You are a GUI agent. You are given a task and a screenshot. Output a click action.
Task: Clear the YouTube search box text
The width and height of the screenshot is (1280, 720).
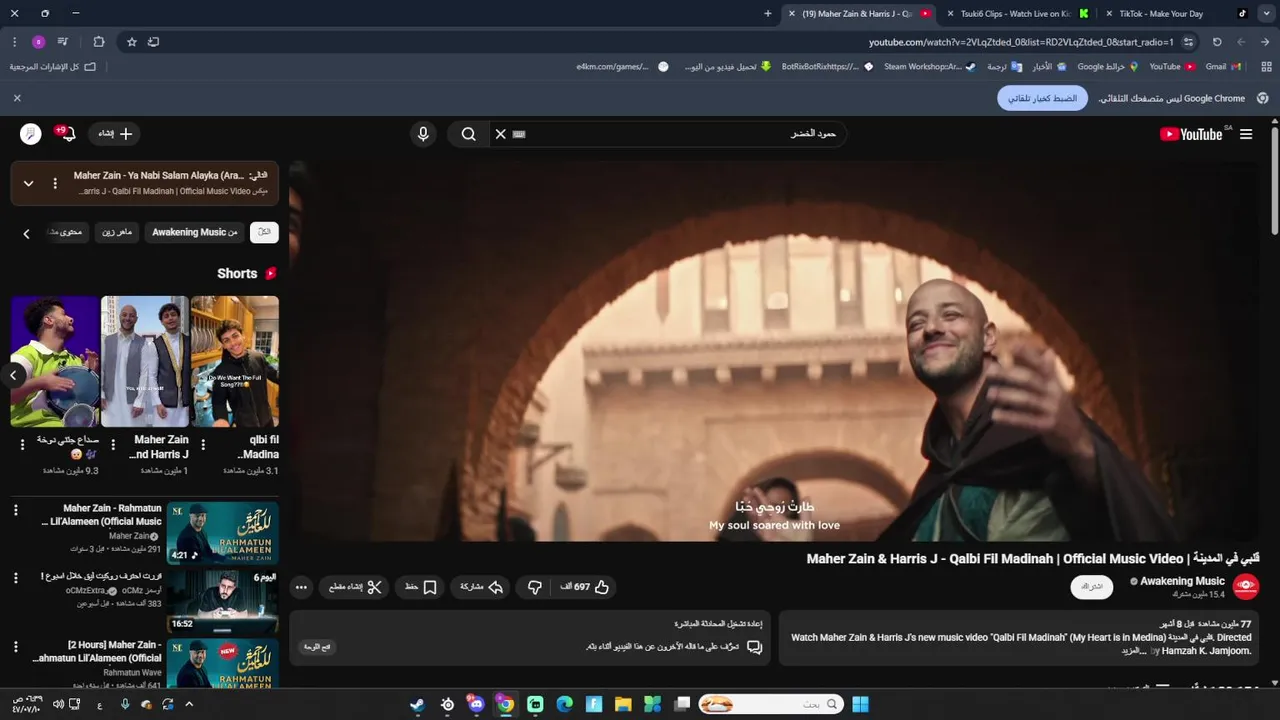click(501, 134)
